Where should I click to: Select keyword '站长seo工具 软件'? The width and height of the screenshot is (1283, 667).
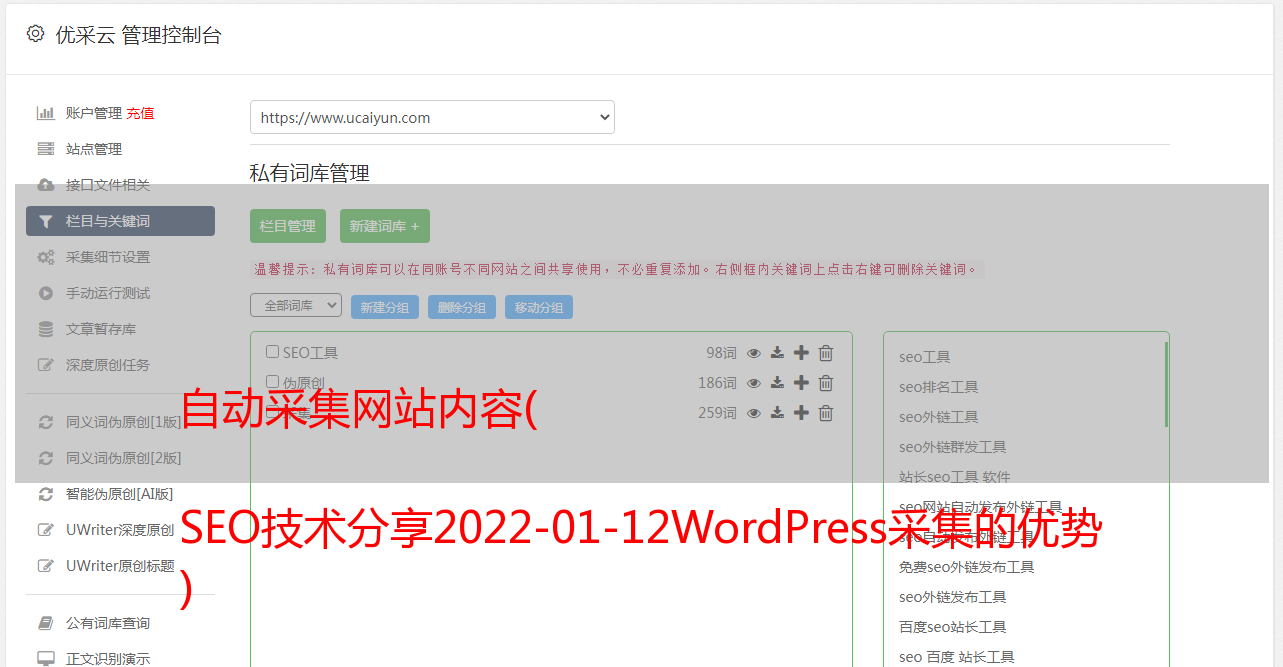click(955, 477)
